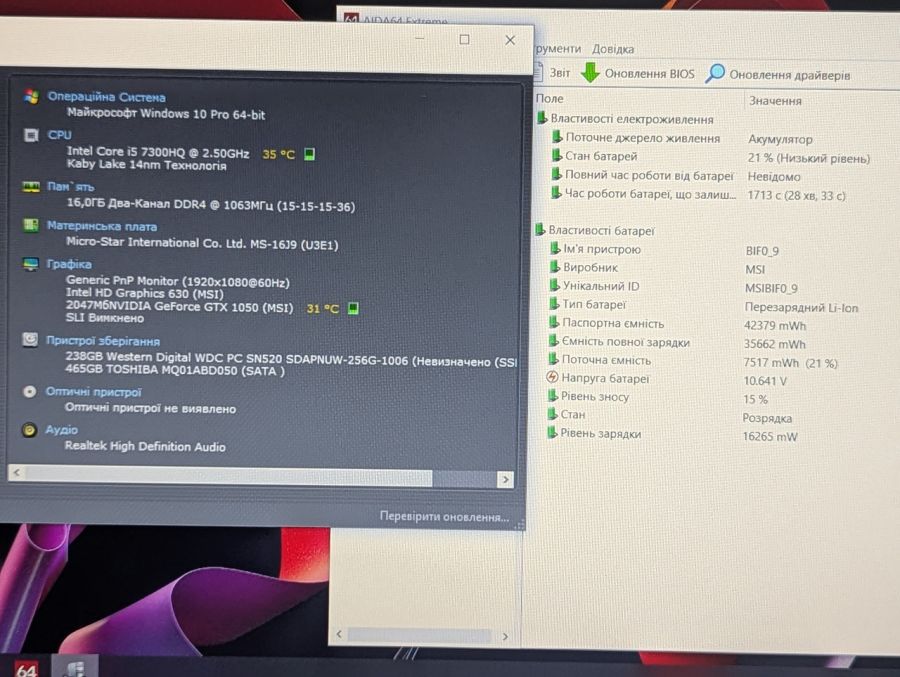900x677 pixels.
Task: Click the icon beside Ім'я пристрою row
Action: point(554,249)
